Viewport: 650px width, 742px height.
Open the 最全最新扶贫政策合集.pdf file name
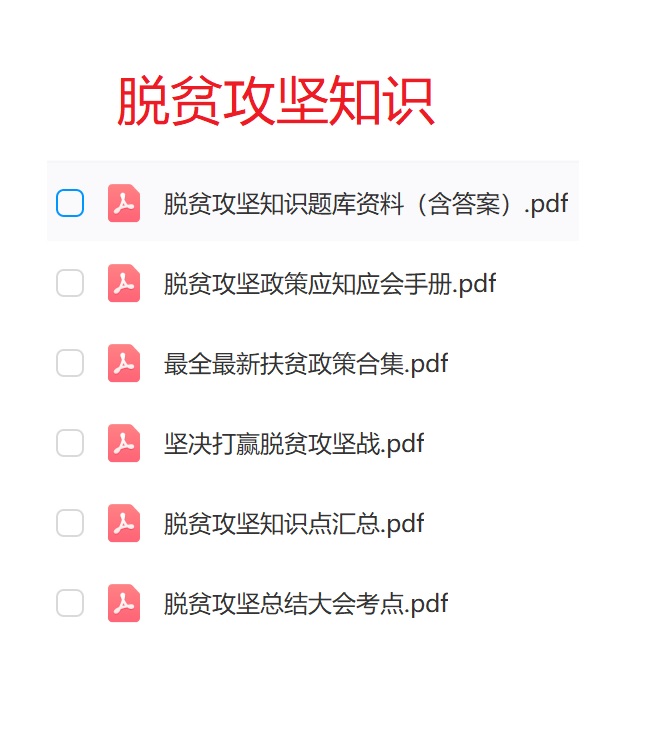(306, 364)
